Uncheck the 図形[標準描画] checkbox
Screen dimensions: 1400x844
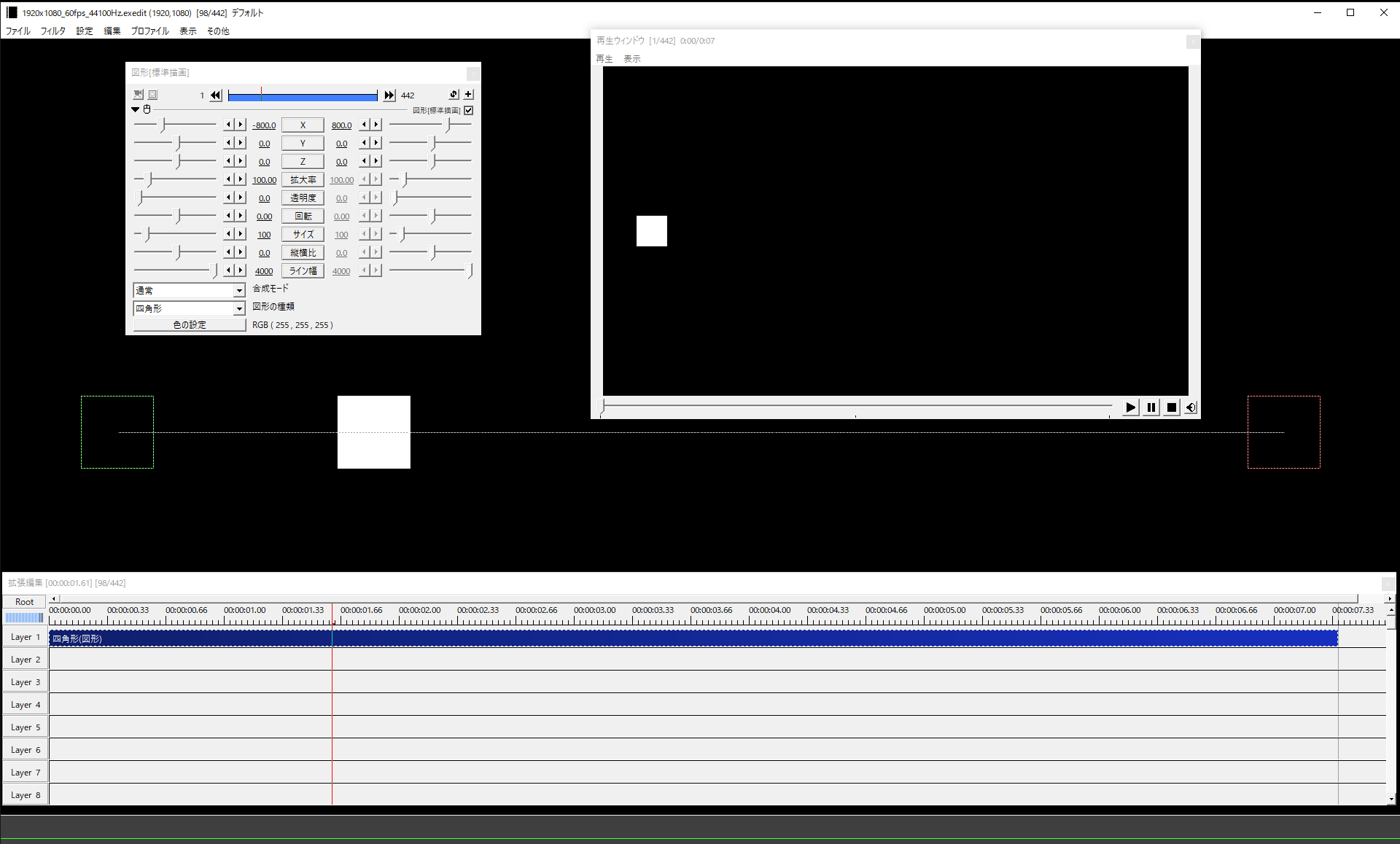(x=469, y=111)
